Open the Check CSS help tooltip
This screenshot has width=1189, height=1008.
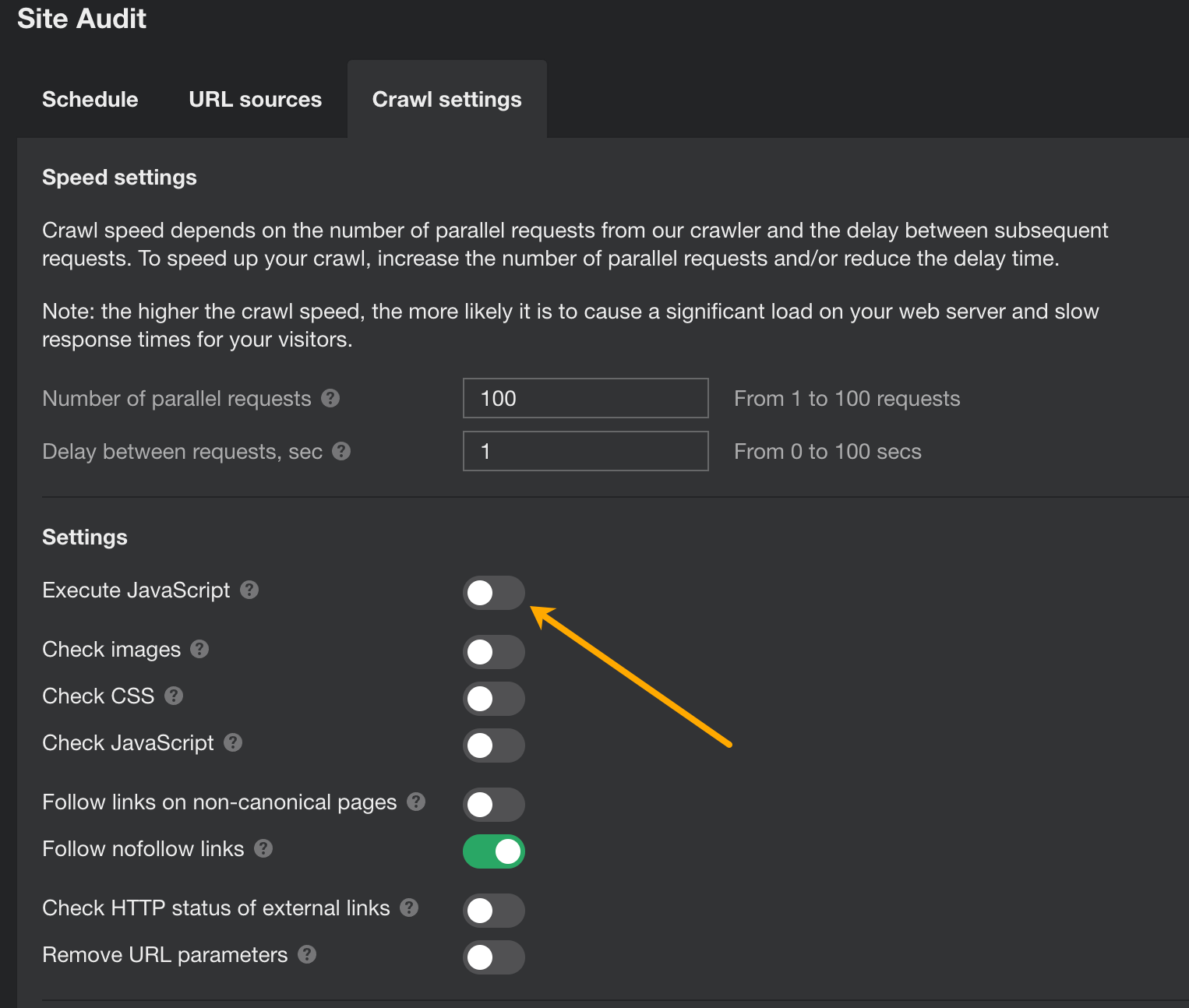pos(173,696)
